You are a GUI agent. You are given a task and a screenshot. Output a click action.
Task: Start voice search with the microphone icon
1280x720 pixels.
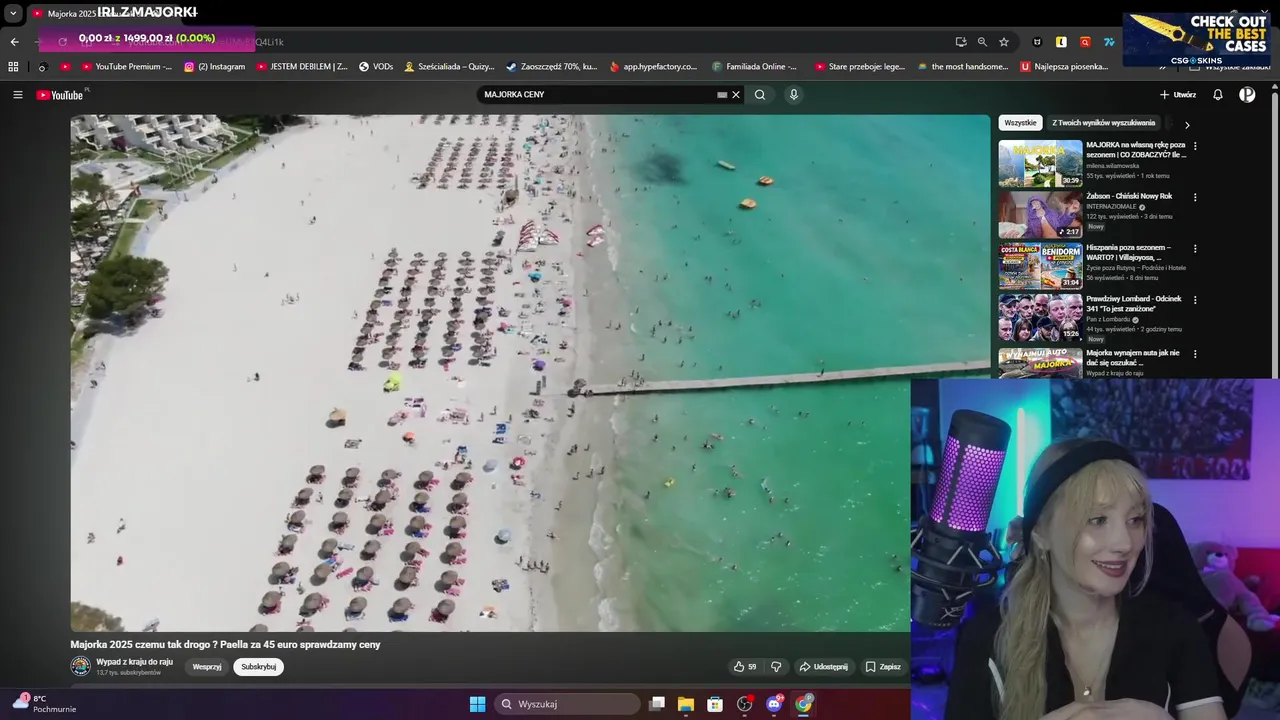click(x=794, y=95)
